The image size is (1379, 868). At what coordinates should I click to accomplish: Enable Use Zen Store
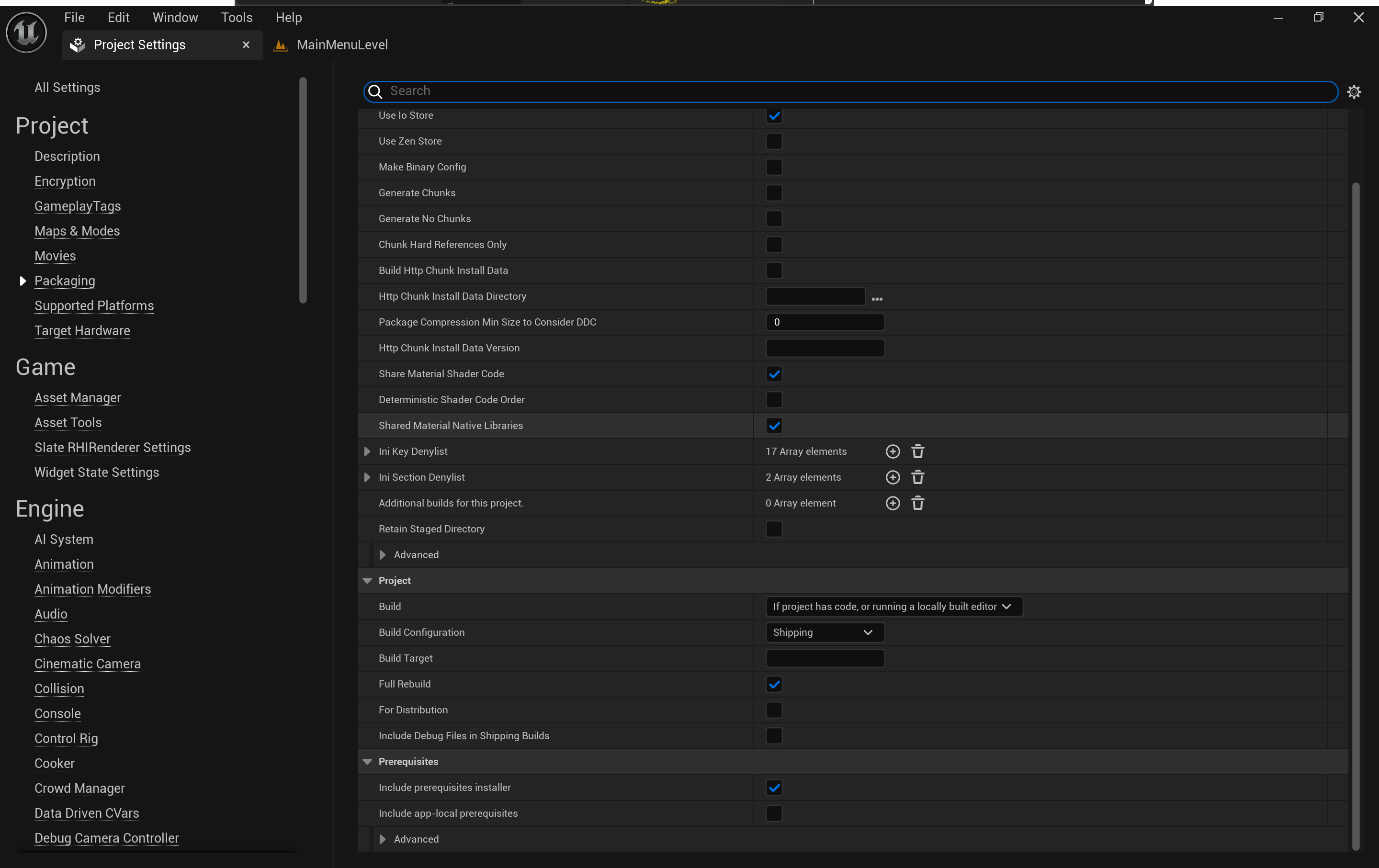click(x=774, y=141)
